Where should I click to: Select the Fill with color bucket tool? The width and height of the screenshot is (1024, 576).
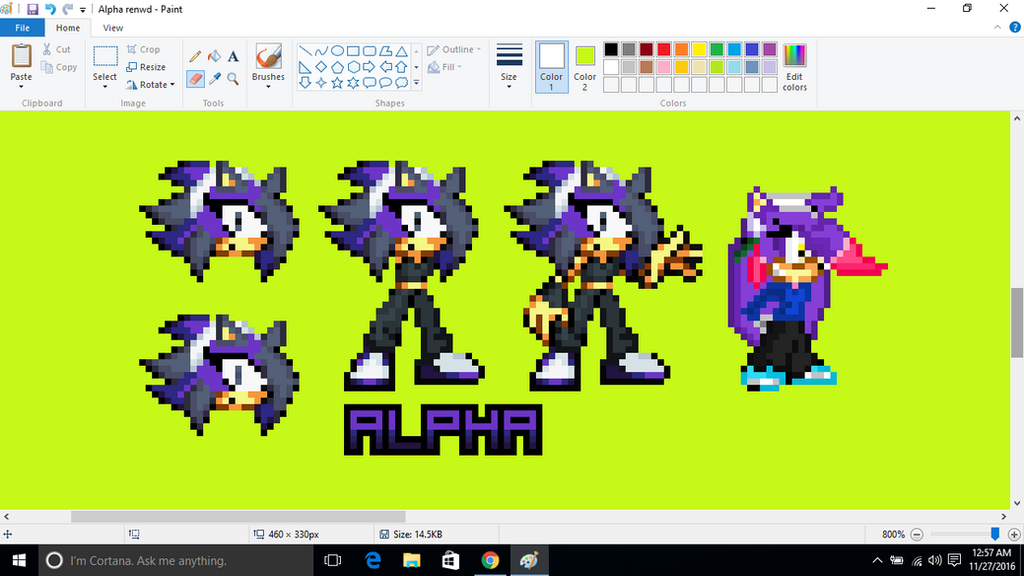(214, 57)
